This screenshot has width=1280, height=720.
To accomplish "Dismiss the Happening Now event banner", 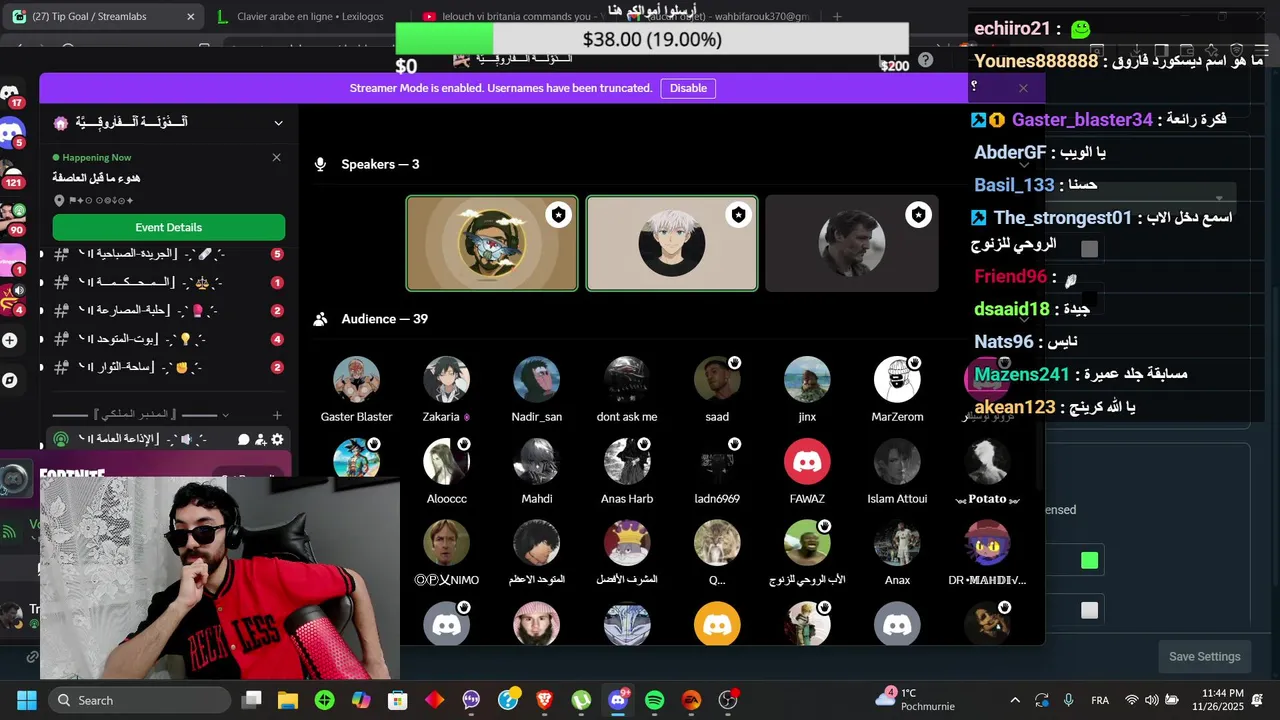I will point(276,157).
